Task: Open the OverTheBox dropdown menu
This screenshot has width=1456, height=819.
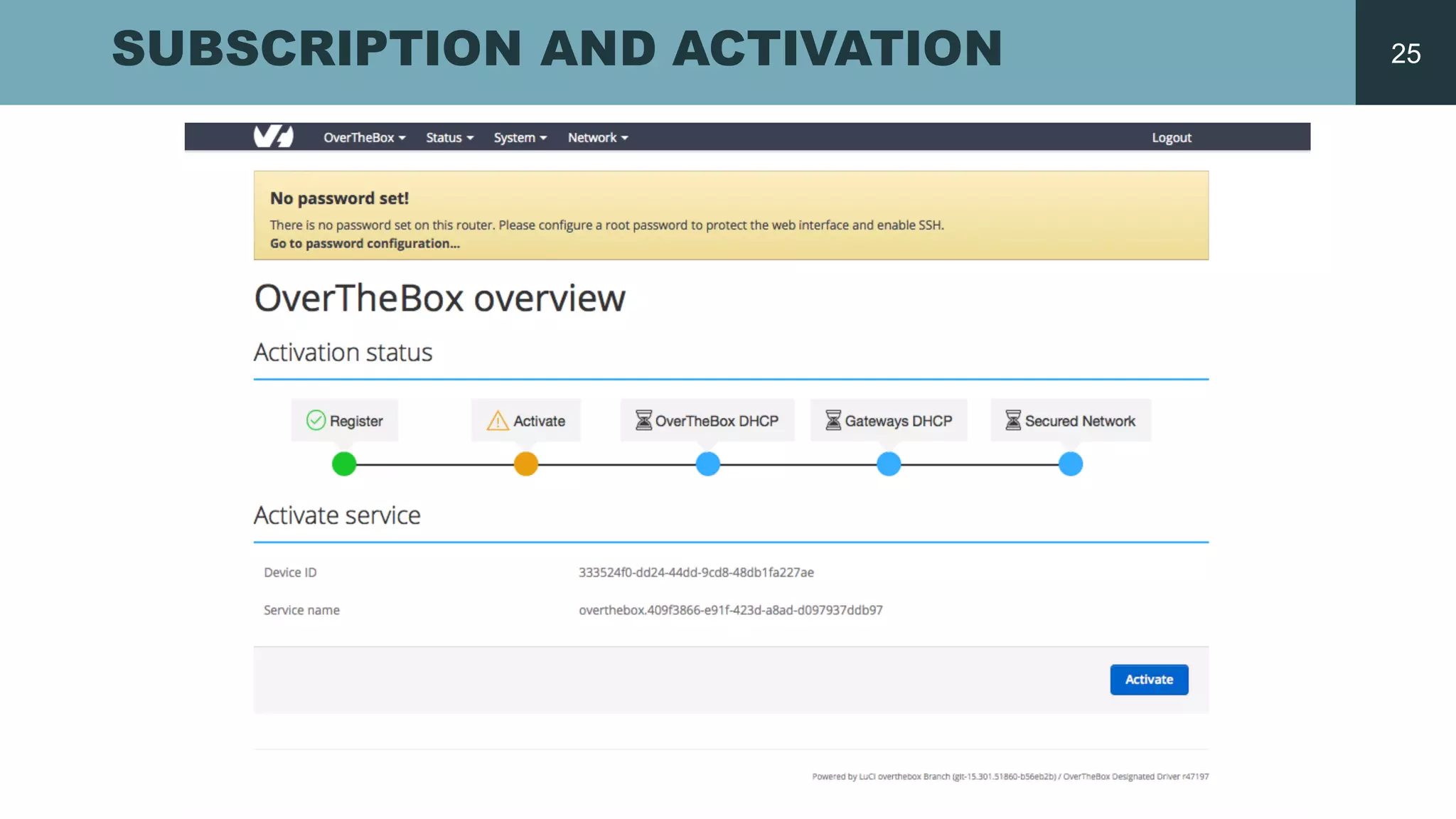Action: (x=365, y=138)
